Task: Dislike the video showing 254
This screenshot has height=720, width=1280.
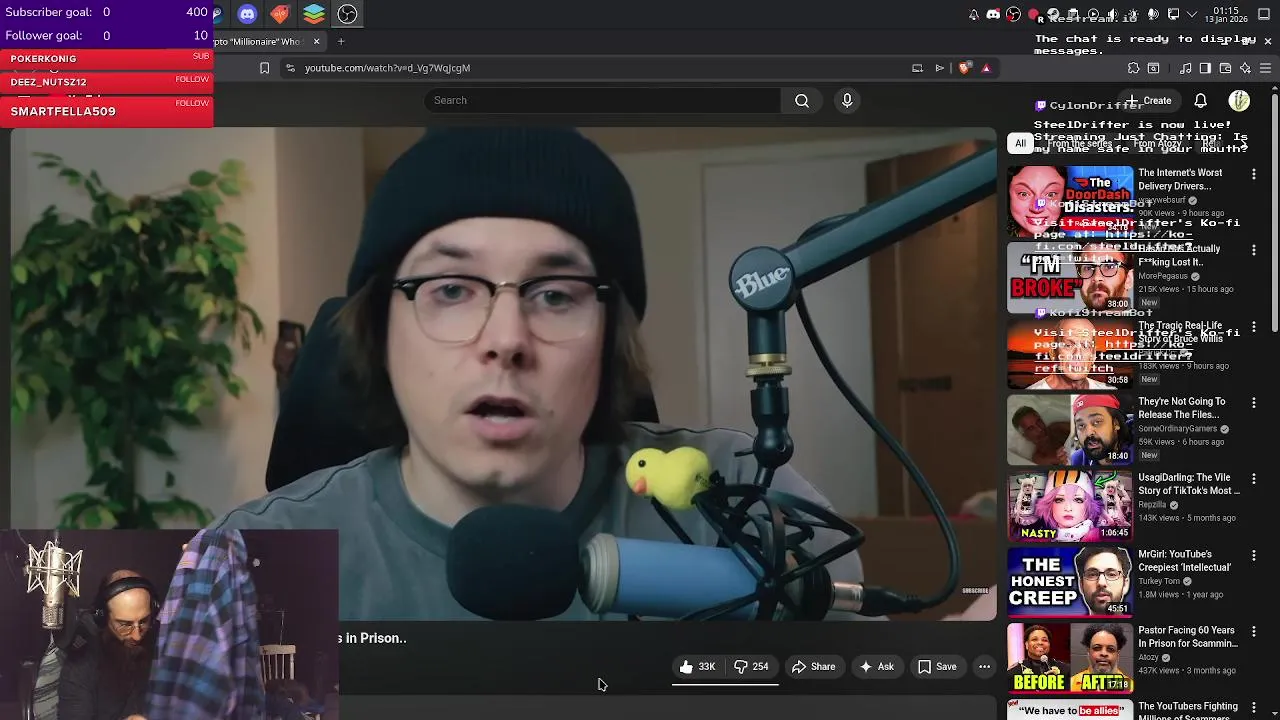Action: tap(751, 667)
